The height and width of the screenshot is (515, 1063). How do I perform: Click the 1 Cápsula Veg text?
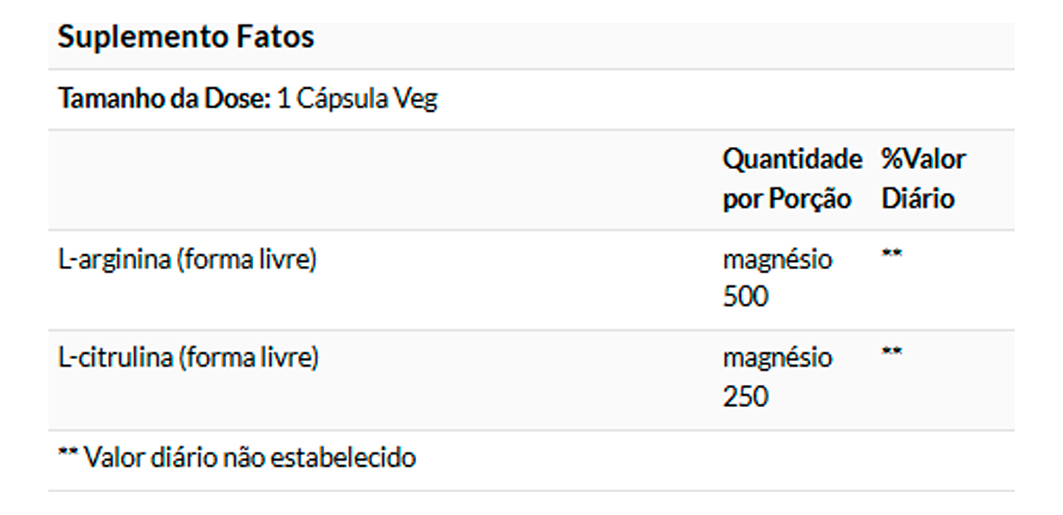(x=358, y=99)
